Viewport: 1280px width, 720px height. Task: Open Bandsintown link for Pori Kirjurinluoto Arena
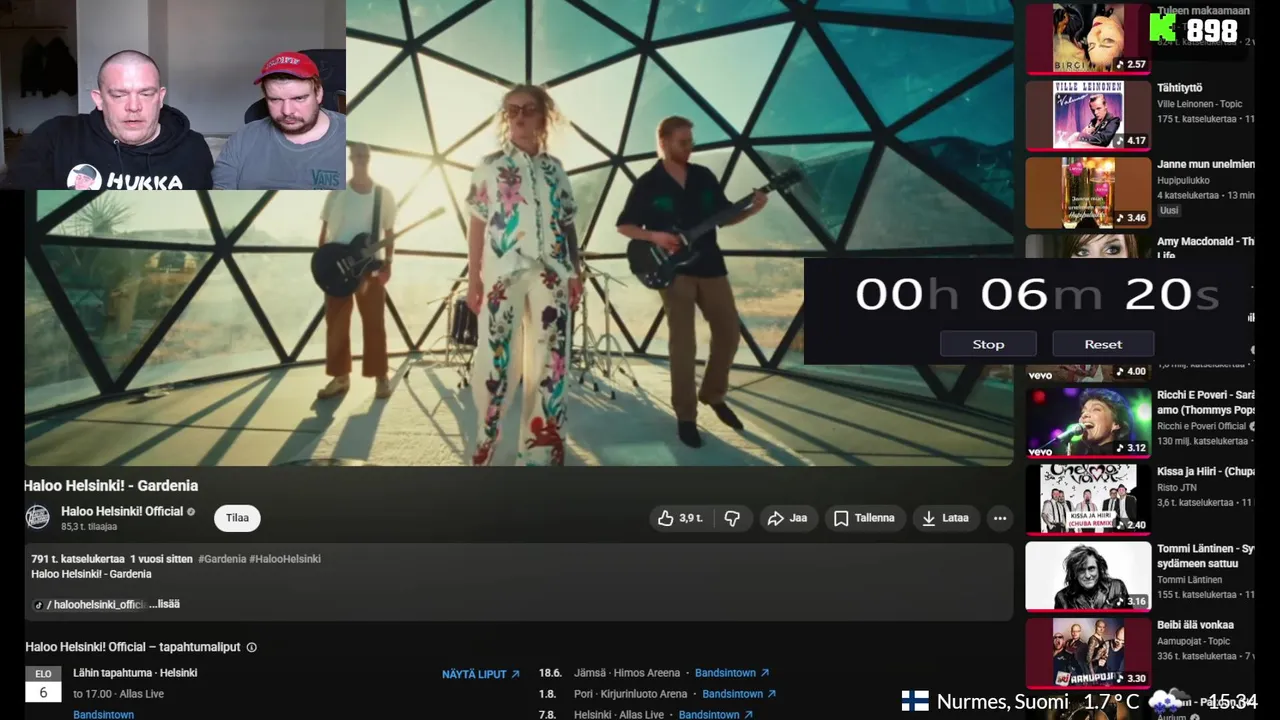point(739,694)
